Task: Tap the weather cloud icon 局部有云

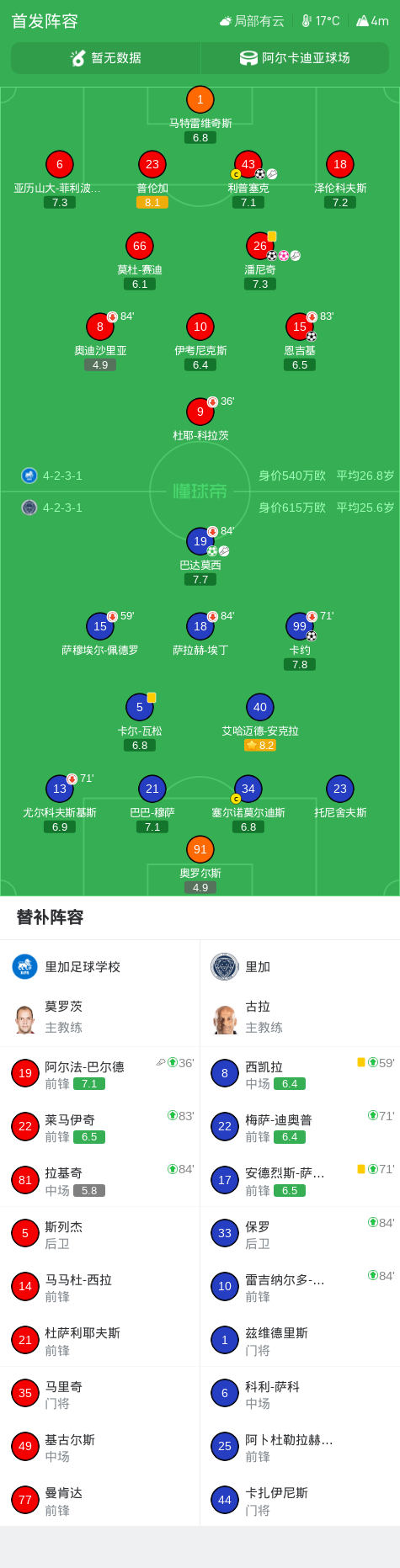Action: (226, 21)
